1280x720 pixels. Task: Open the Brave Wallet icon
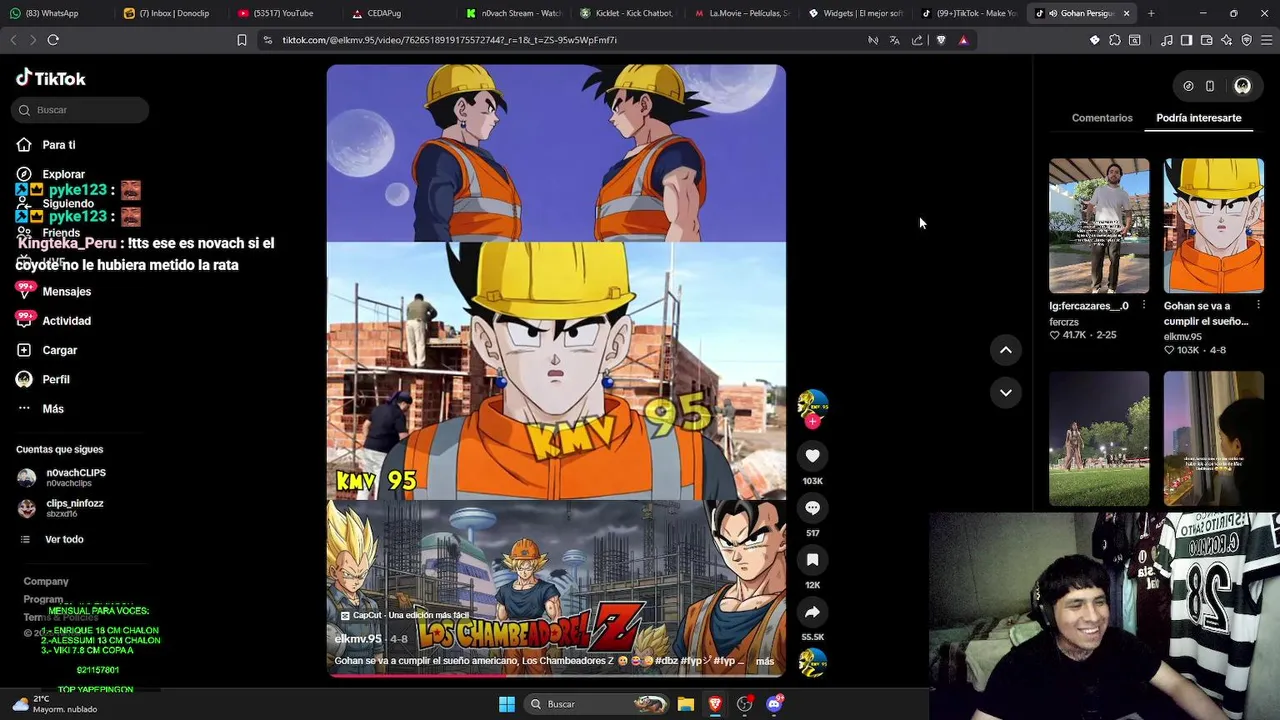coord(1206,40)
